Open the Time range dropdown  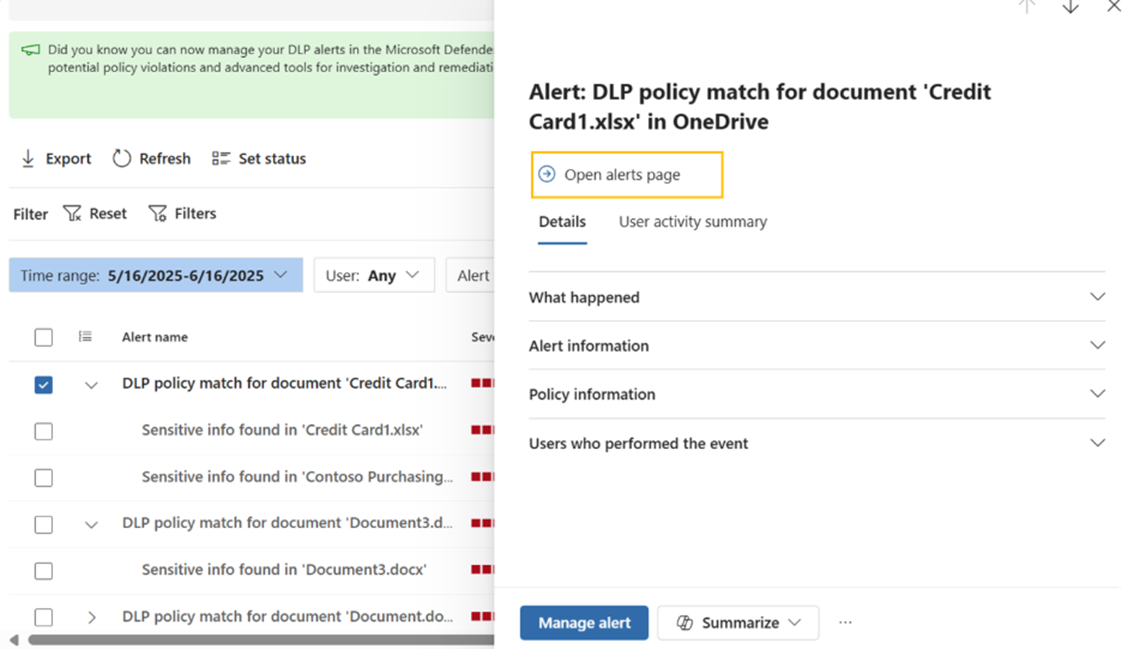click(x=156, y=275)
